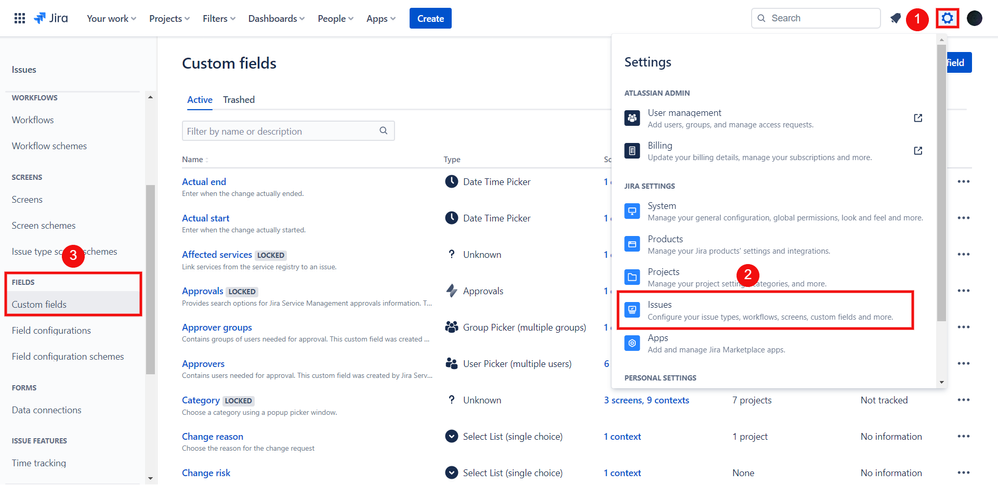Click the 7 projects cell for Category
This screenshot has width=998, height=485.
752,400
